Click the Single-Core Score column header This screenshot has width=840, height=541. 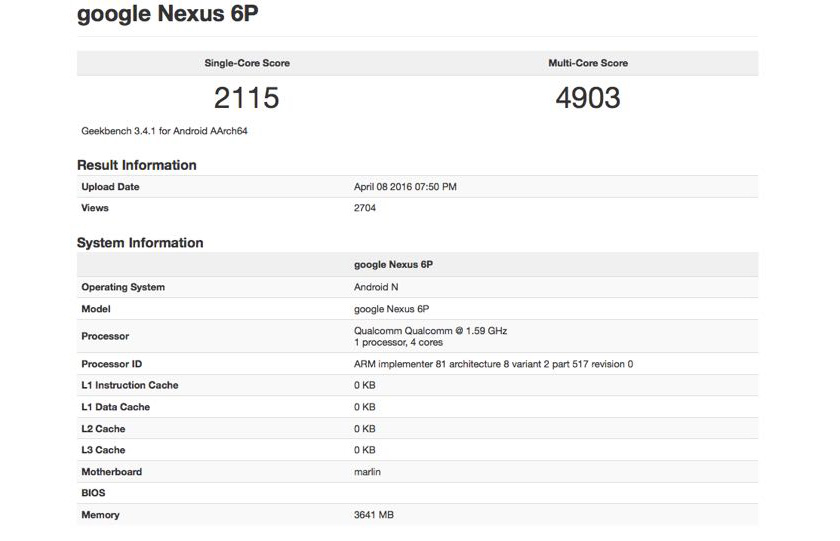click(x=247, y=63)
